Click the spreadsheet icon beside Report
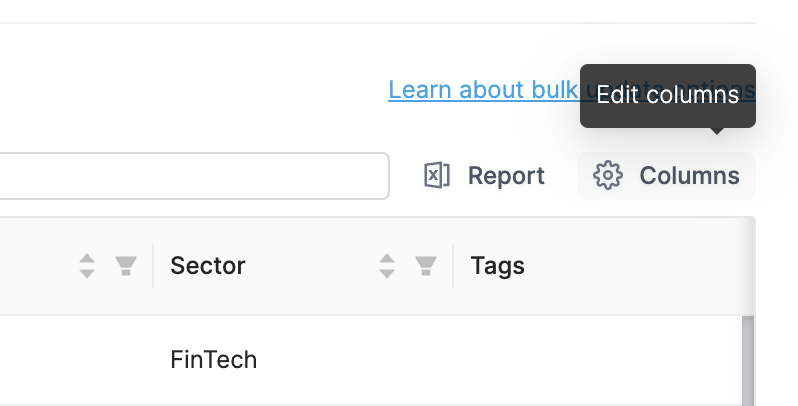 (x=437, y=176)
